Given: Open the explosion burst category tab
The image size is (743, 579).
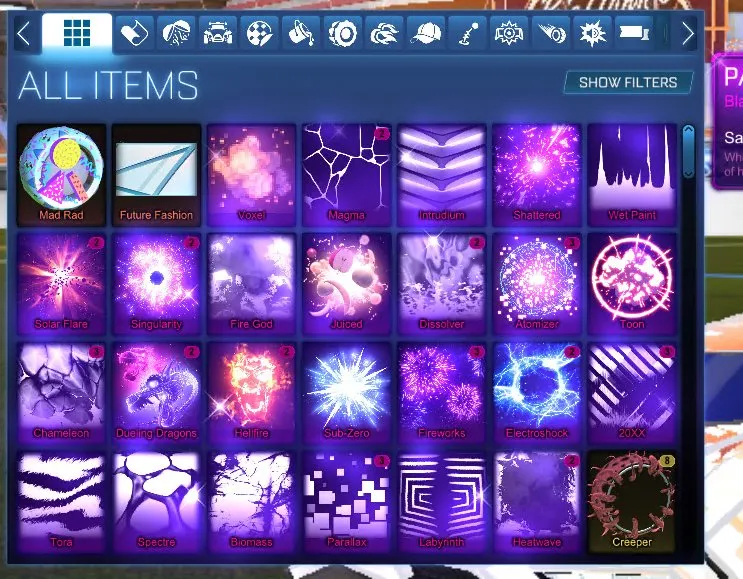Looking at the screenshot, I should (592, 33).
